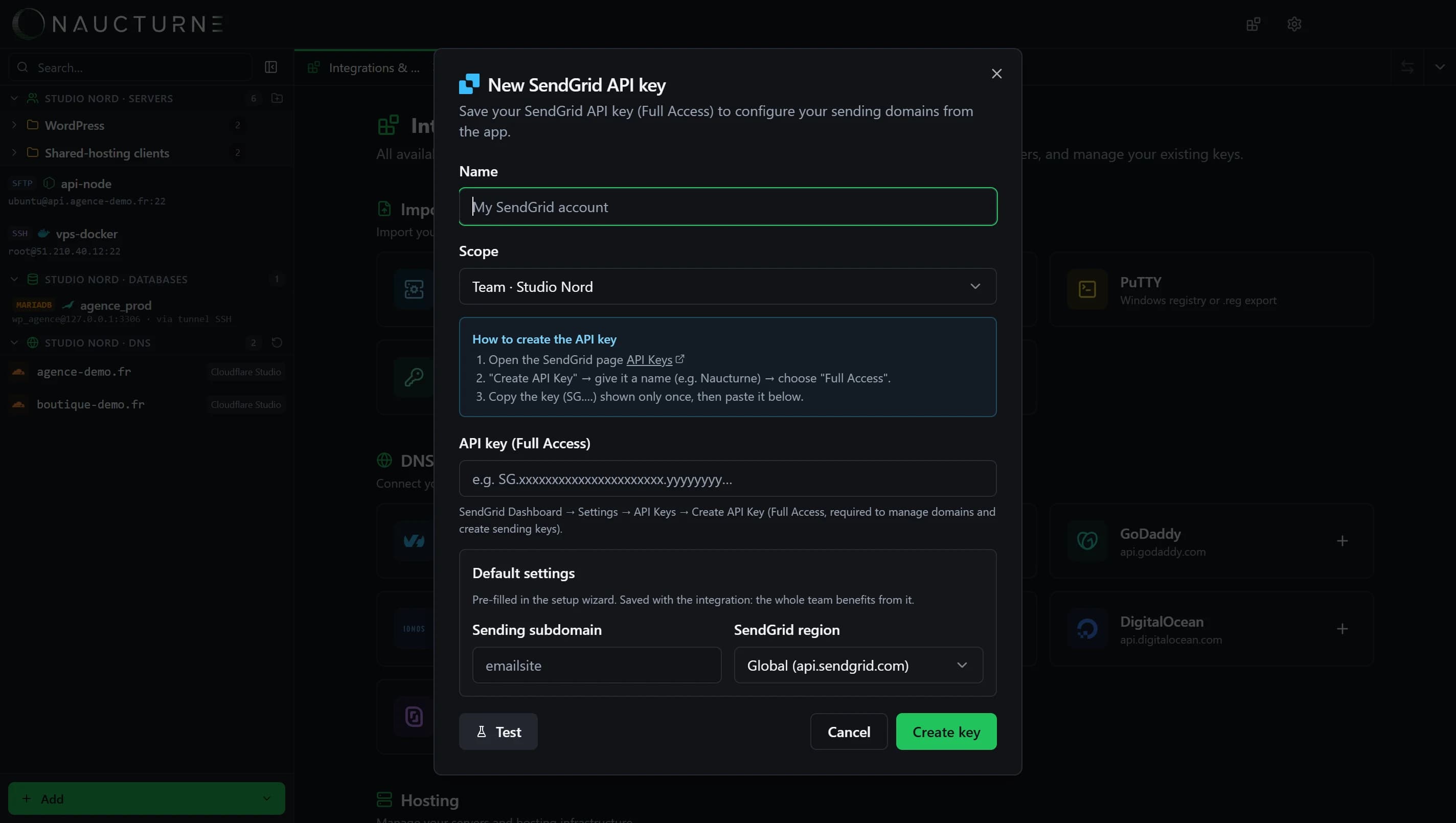
Task: Select the vps-docker SSH server
Action: click(x=146, y=241)
